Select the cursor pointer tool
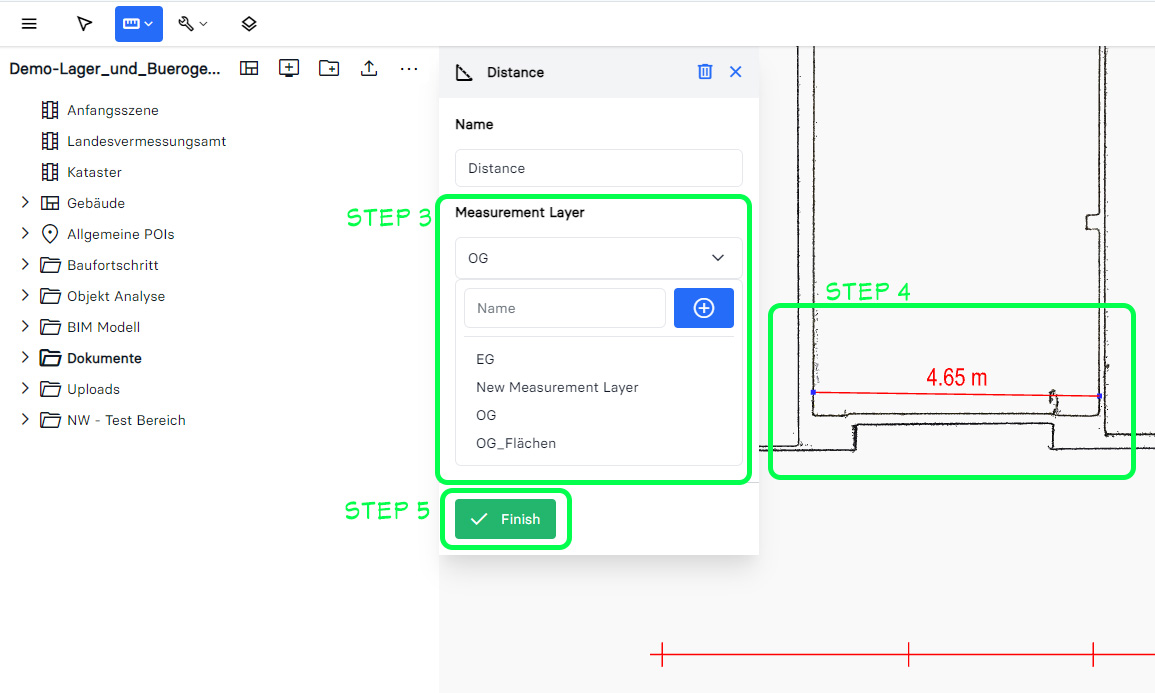Image resolution: width=1155 pixels, height=693 pixels. click(84, 24)
